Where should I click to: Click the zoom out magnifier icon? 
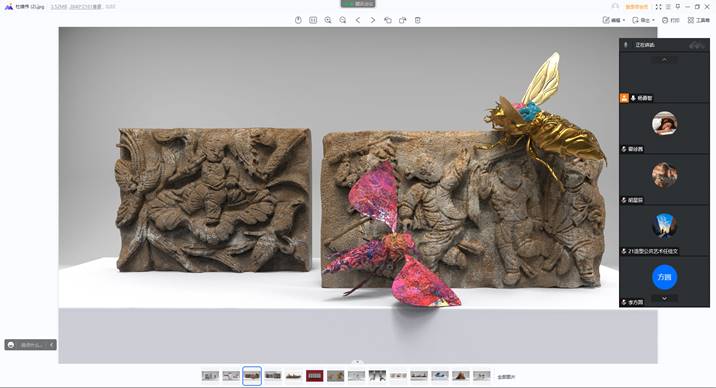pos(343,20)
